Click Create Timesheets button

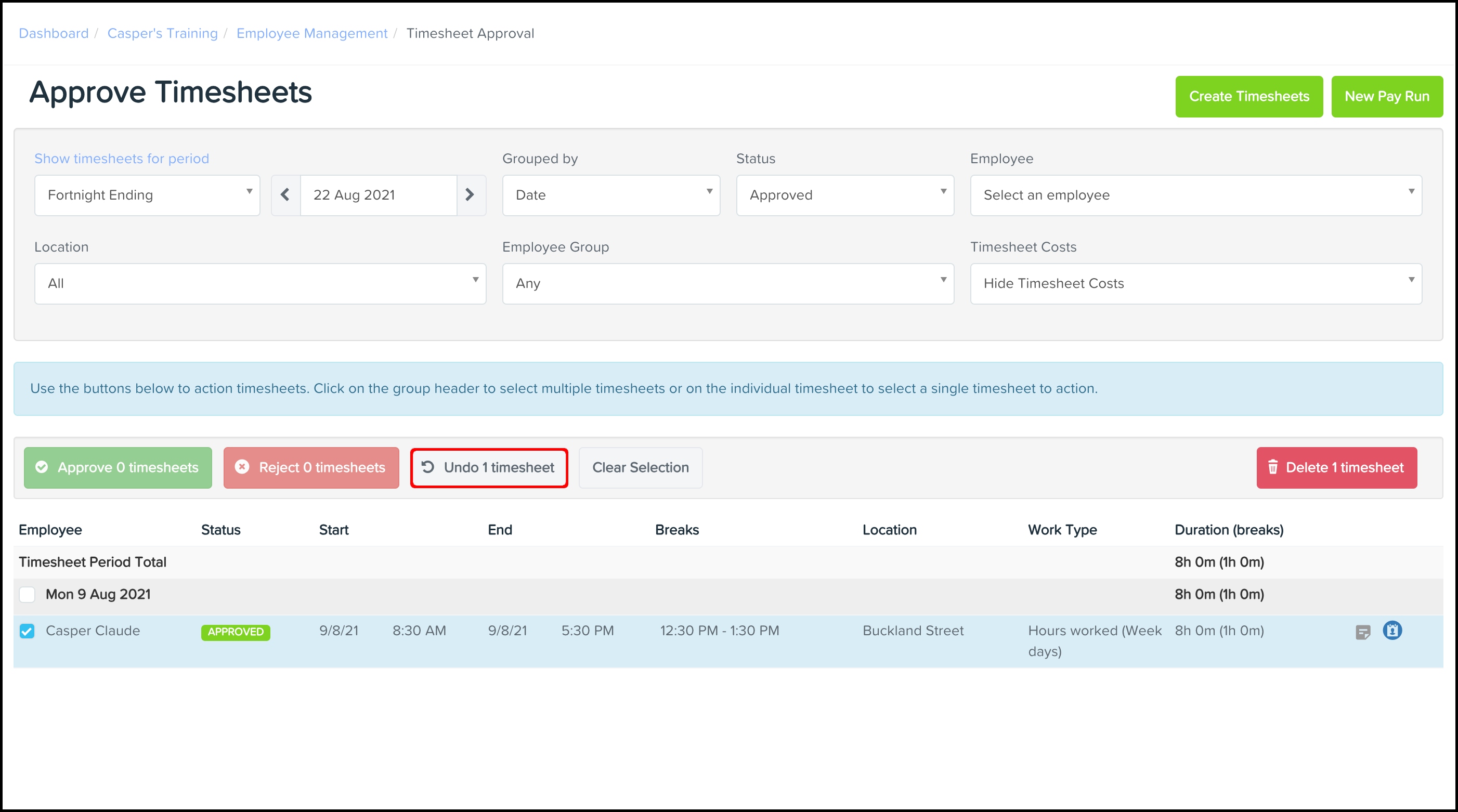1248,97
